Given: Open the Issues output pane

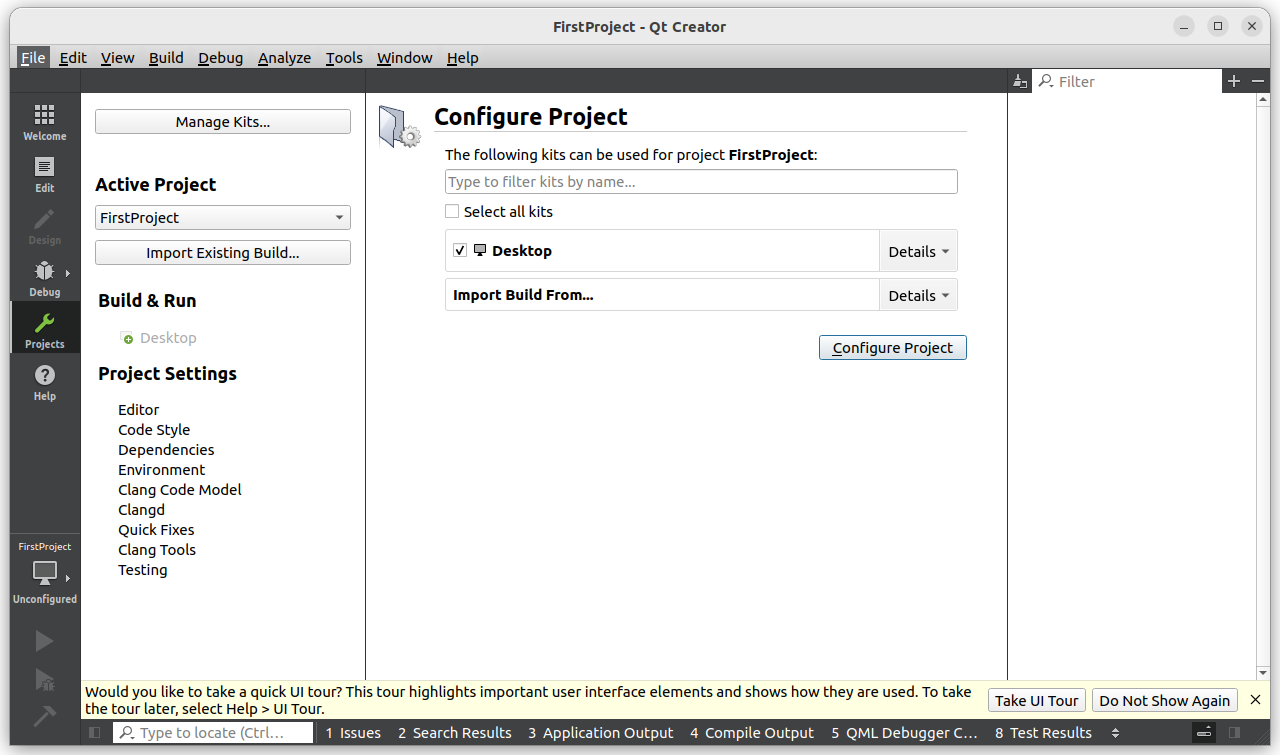Looking at the screenshot, I should 353,733.
